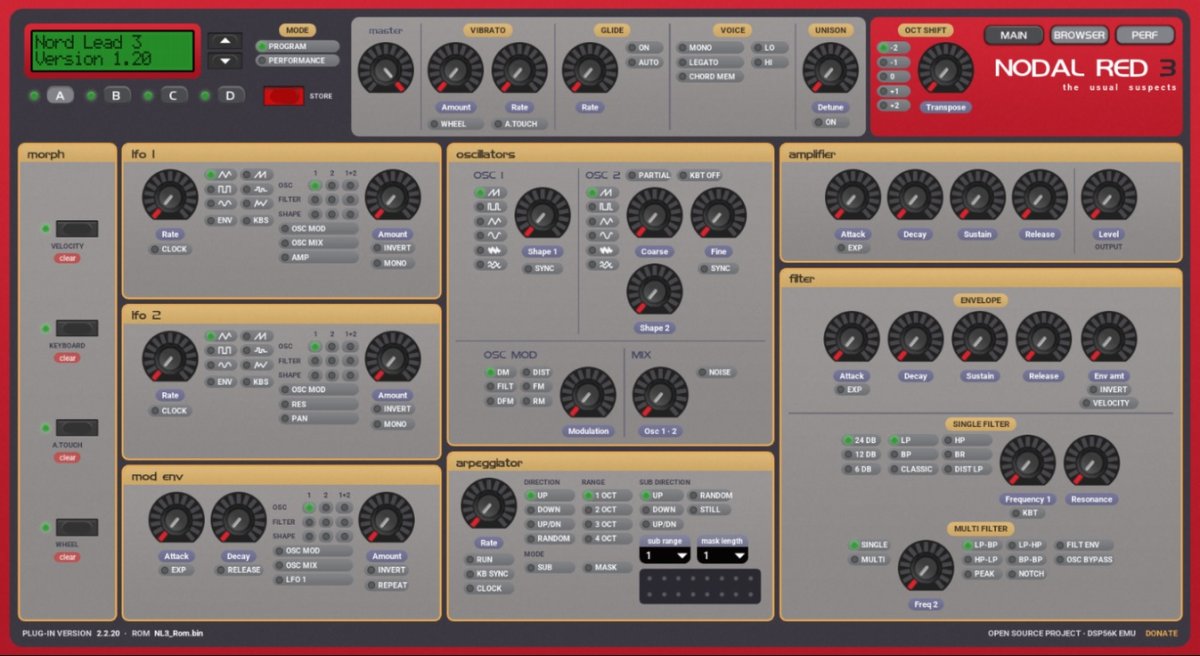1200x656 pixels.
Task: Select the 24 DB filter slope
Action: tap(860, 440)
